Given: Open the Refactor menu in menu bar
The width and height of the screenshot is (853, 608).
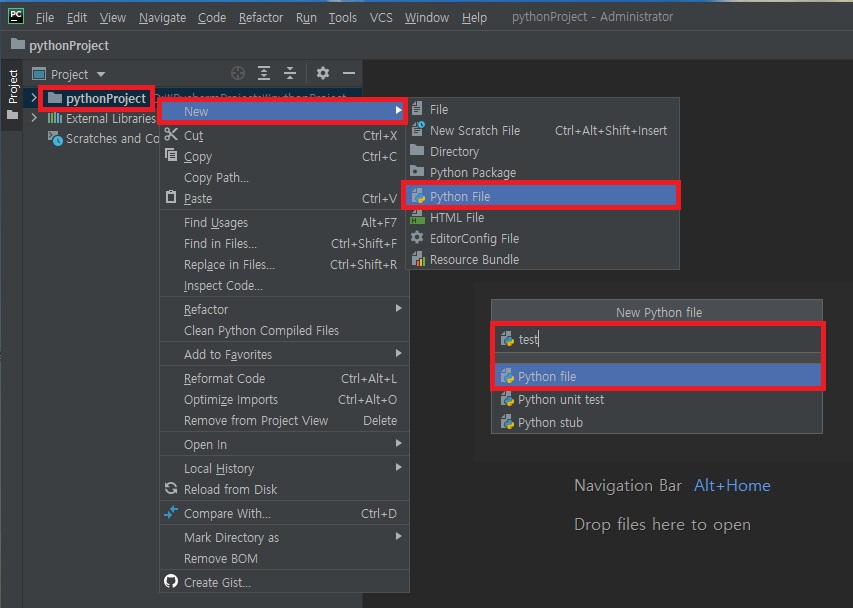Looking at the screenshot, I should point(261,17).
